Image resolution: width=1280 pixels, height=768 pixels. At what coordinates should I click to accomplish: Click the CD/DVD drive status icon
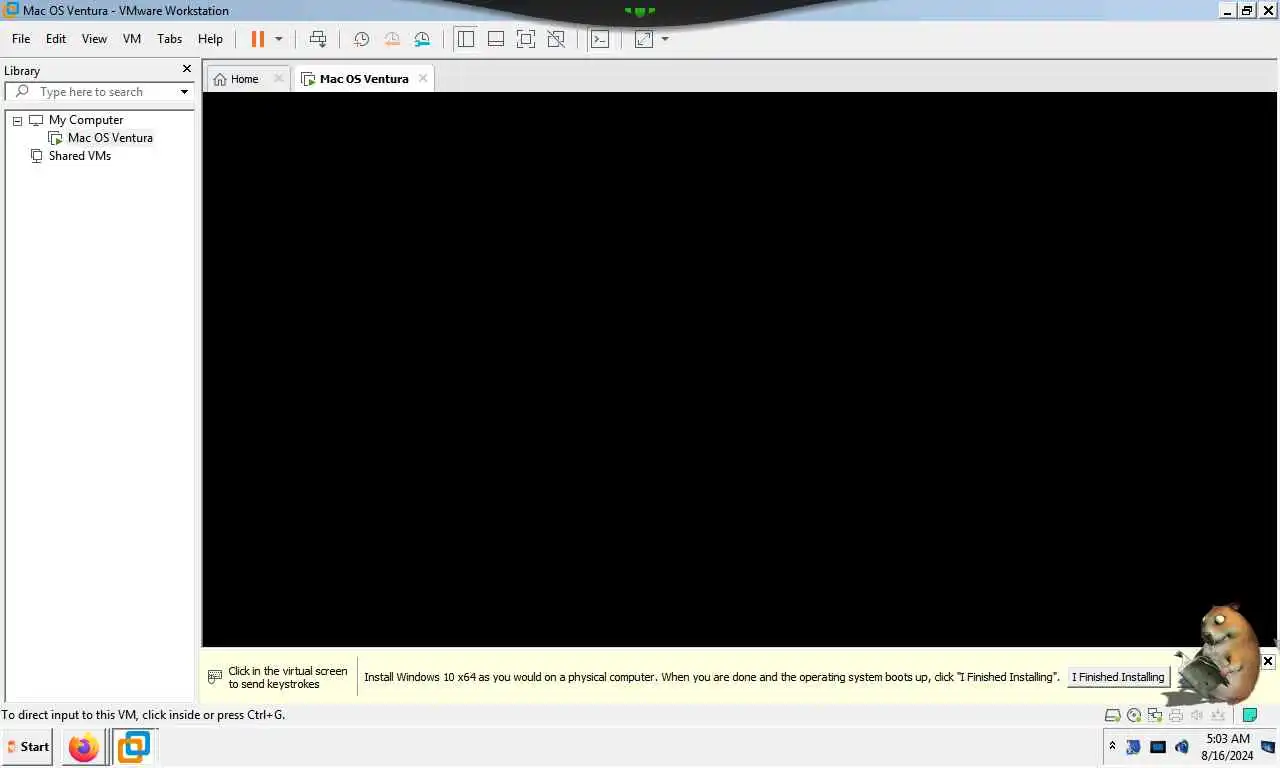pos(1134,715)
